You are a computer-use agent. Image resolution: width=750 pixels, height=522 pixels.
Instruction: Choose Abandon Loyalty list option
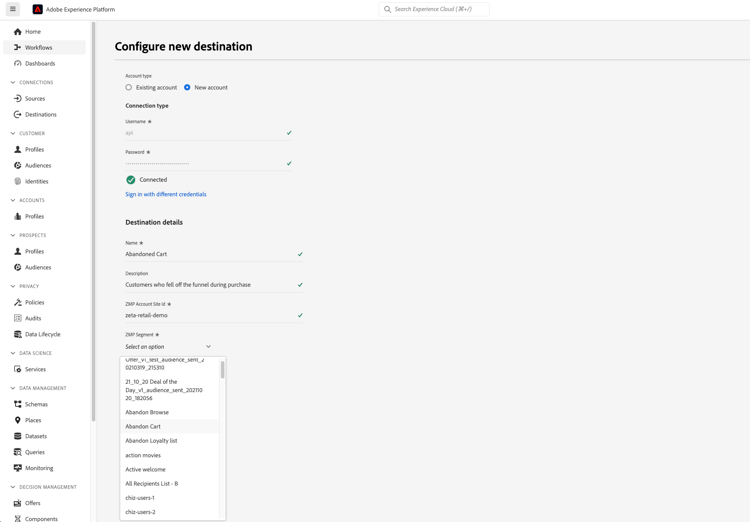pos(170,441)
